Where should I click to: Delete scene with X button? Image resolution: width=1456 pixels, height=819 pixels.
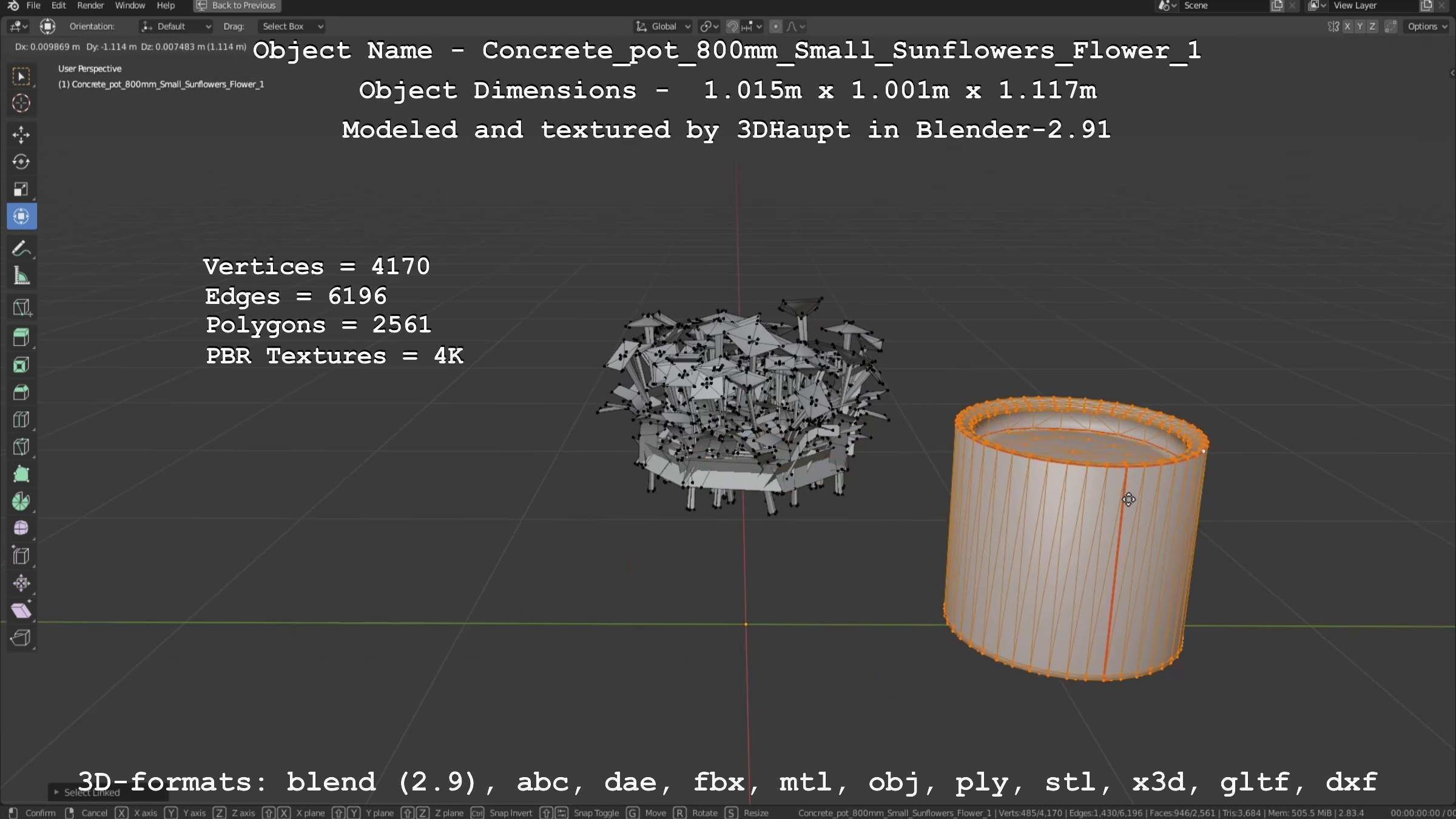coord(1292,5)
